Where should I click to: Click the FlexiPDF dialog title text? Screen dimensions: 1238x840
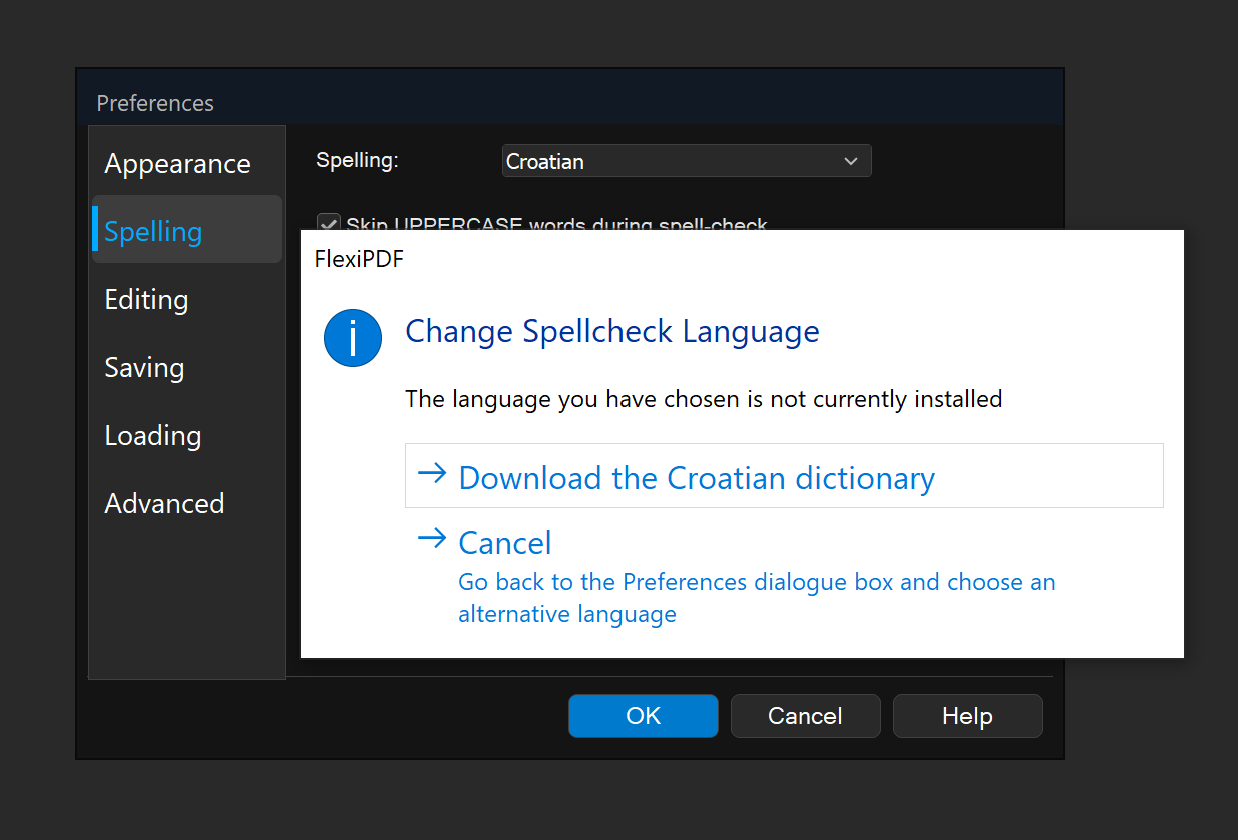(x=359, y=259)
